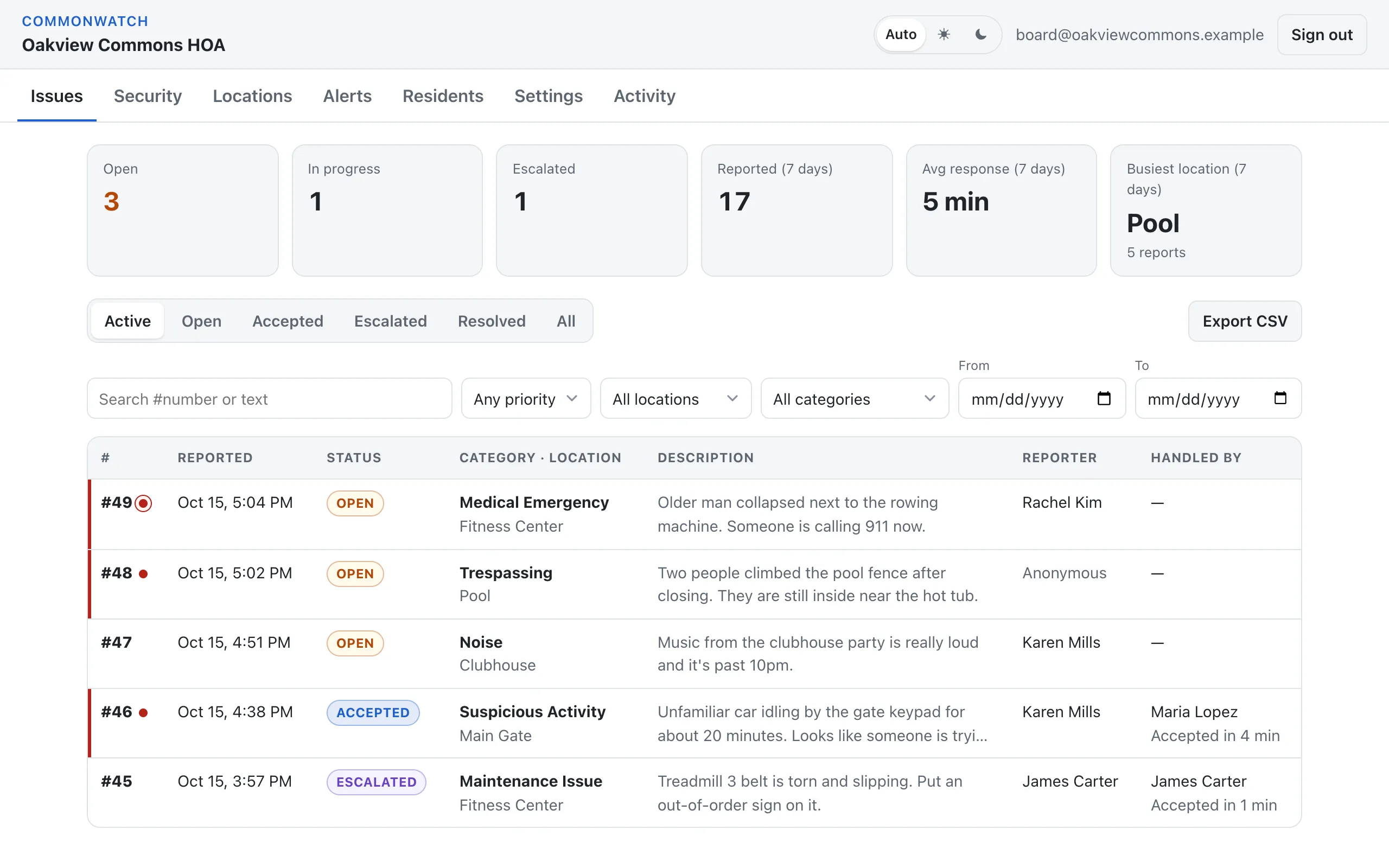Show All issues filter
Screen dimensions: 1389x868
tap(566, 321)
